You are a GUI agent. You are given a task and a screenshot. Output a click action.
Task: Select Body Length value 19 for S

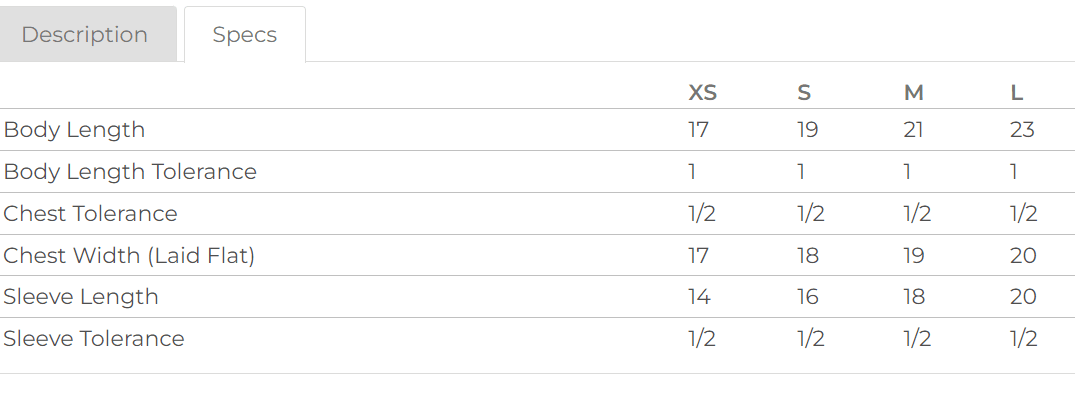(808, 130)
